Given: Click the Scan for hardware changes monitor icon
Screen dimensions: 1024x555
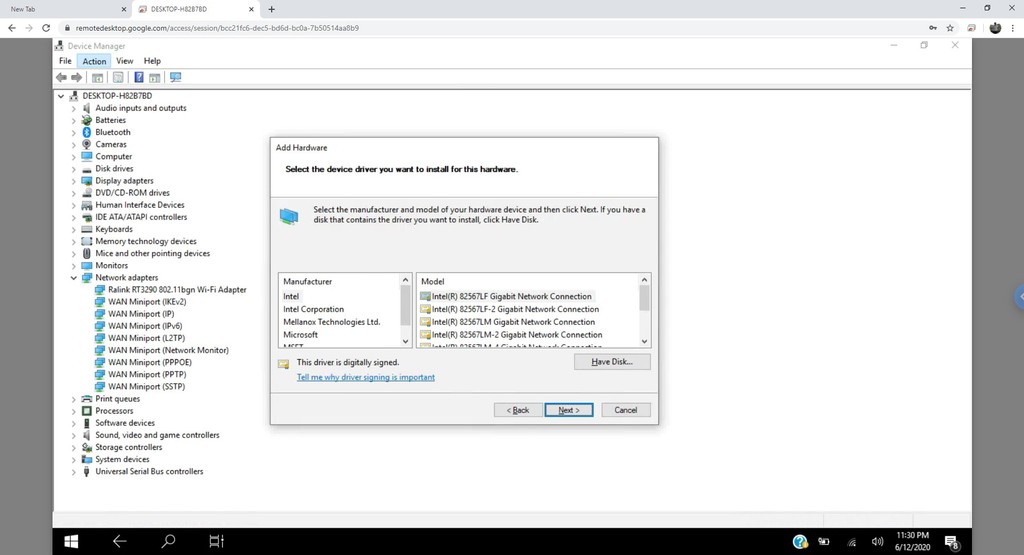Looking at the screenshot, I should 176,78.
